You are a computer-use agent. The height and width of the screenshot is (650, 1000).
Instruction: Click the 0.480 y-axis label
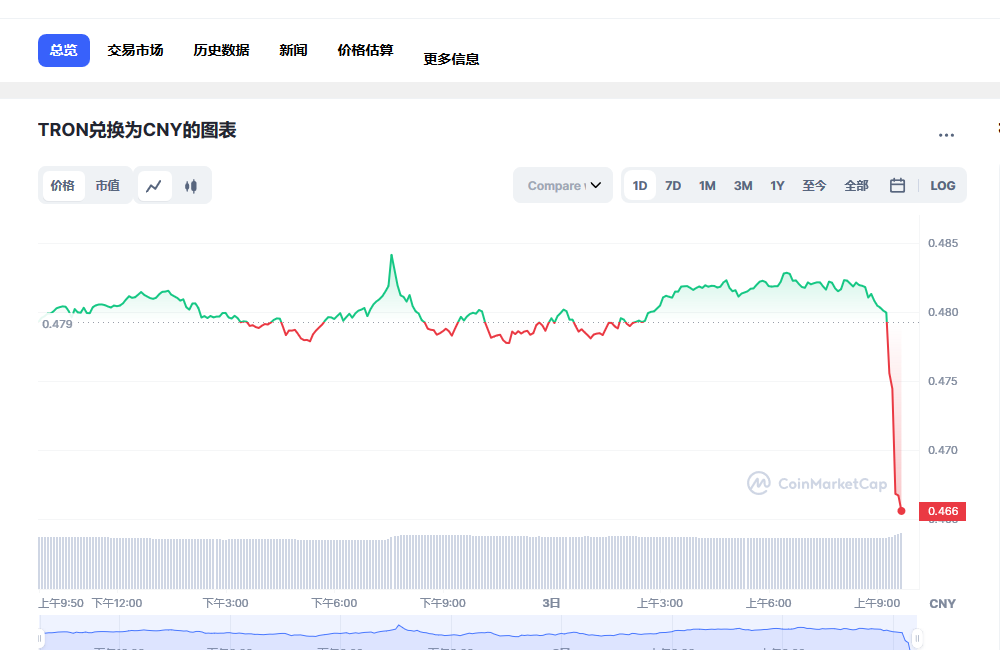point(943,312)
